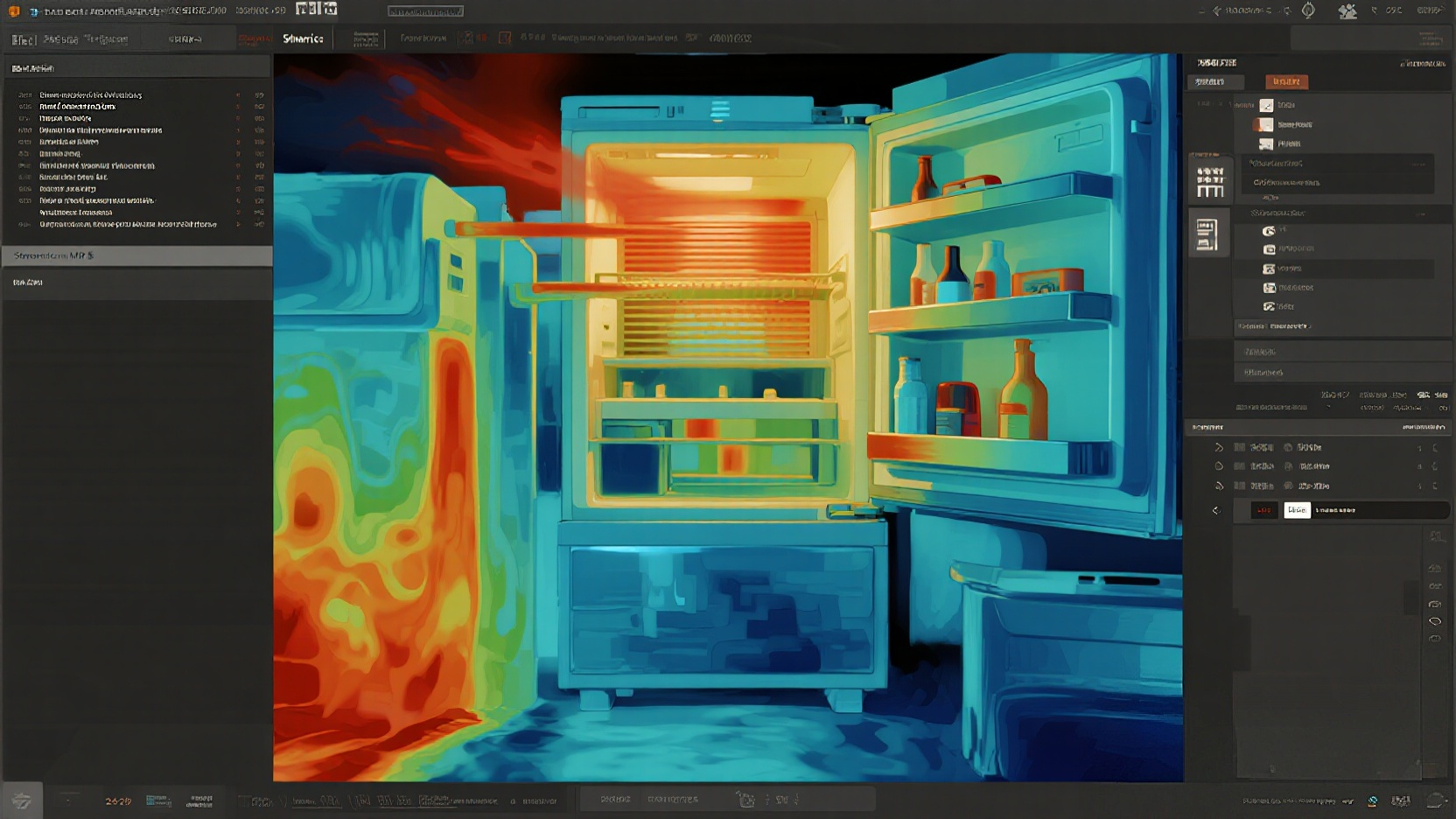Viewport: 1456px width, 819px height.
Task: Collapse the first dark section header in the right panel
Action: coord(1337,164)
